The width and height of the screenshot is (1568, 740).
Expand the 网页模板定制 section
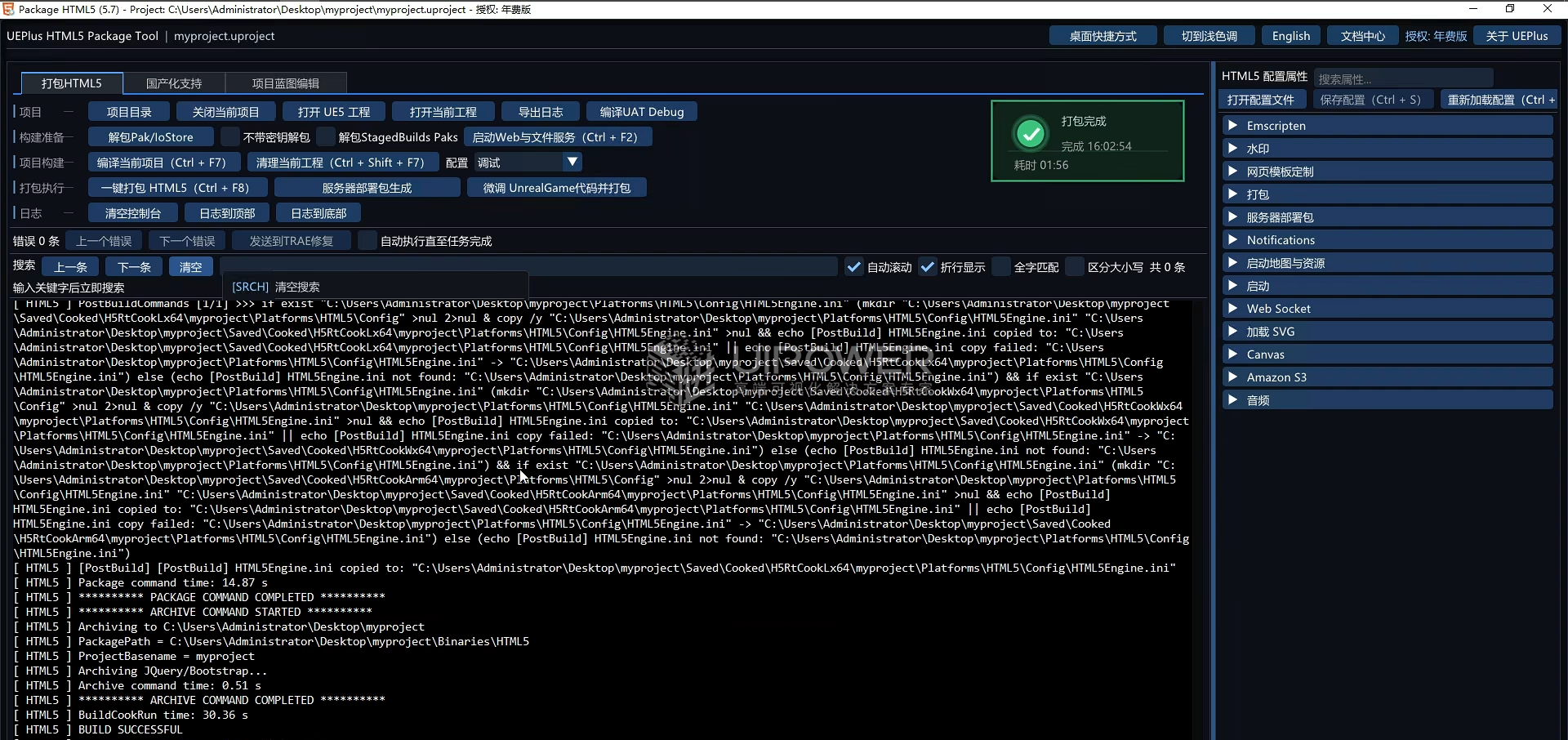click(1388, 172)
